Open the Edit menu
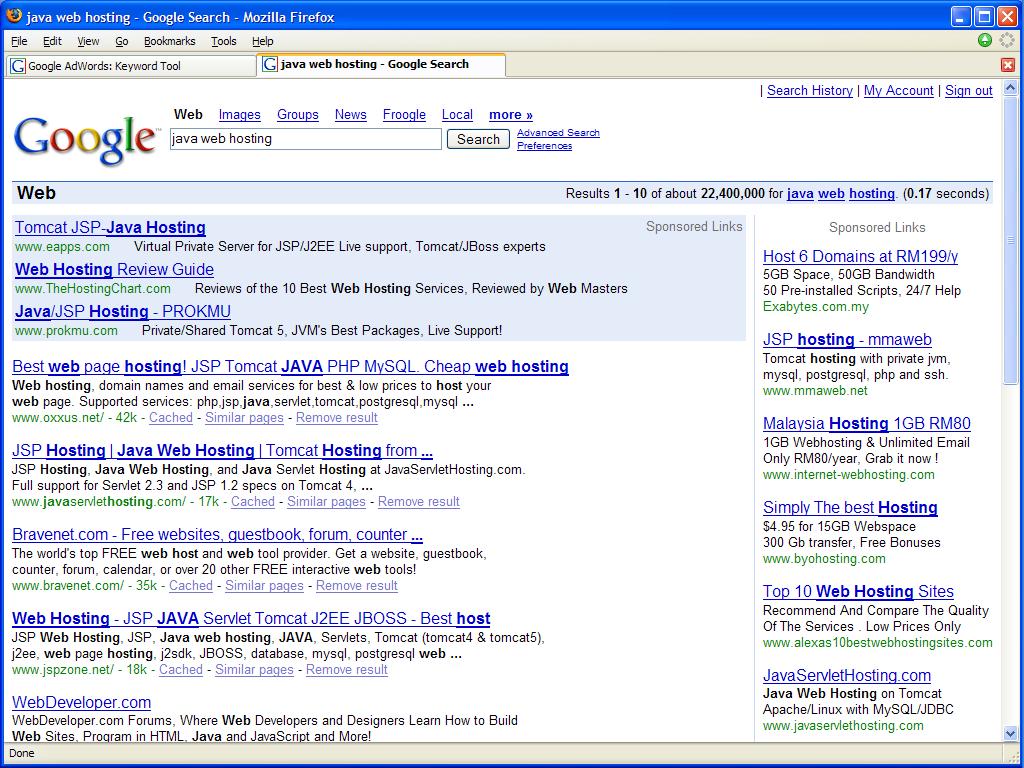Viewport: 1024px width, 768px height. tap(52, 41)
